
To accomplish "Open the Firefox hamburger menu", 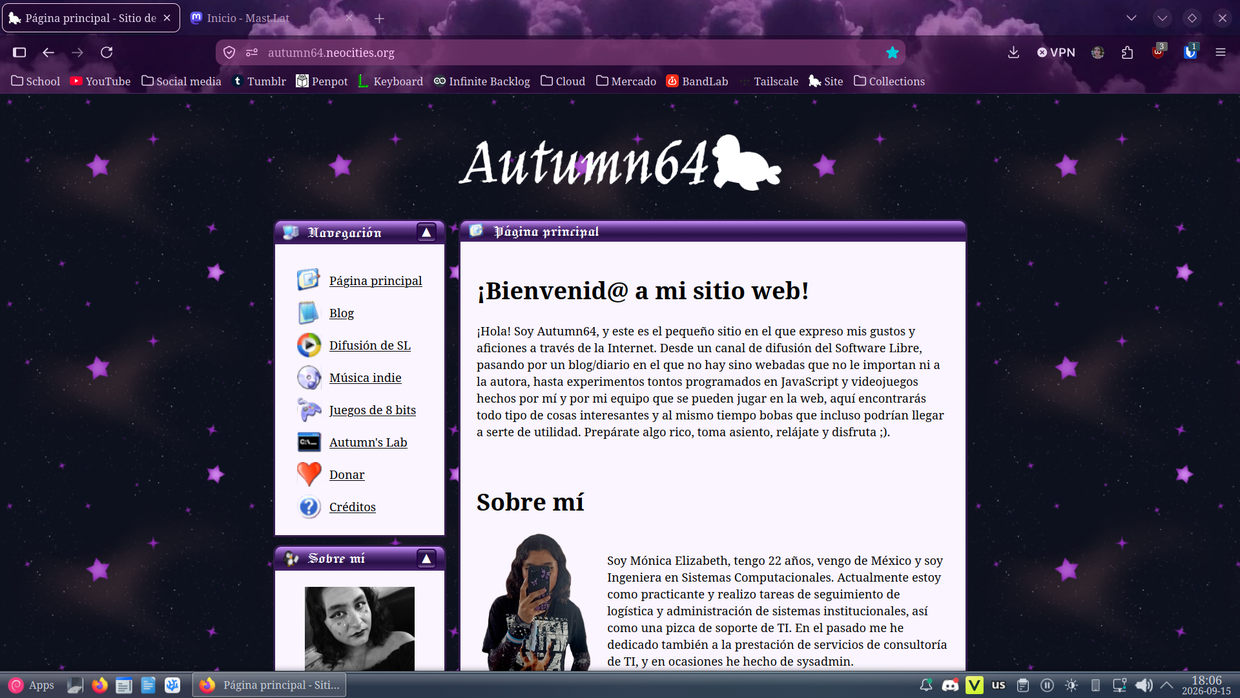I will coord(1221,53).
